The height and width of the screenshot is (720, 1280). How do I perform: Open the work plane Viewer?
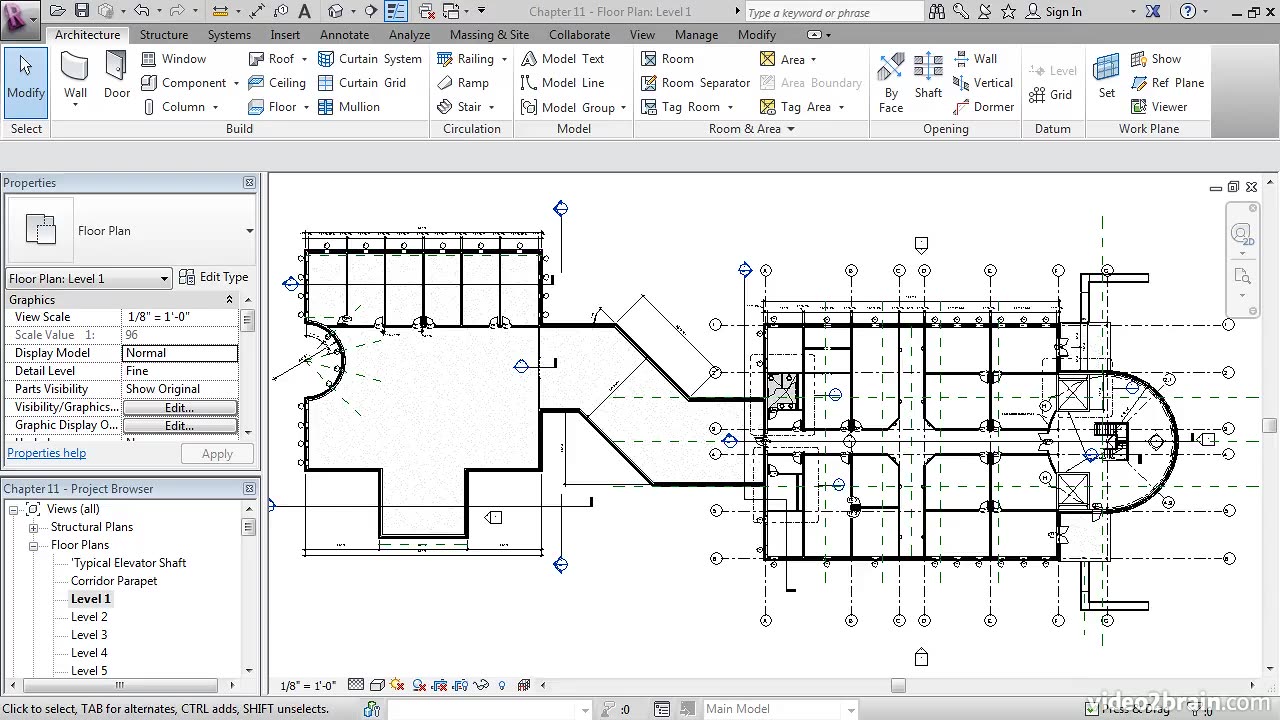pyautogui.click(x=1159, y=107)
